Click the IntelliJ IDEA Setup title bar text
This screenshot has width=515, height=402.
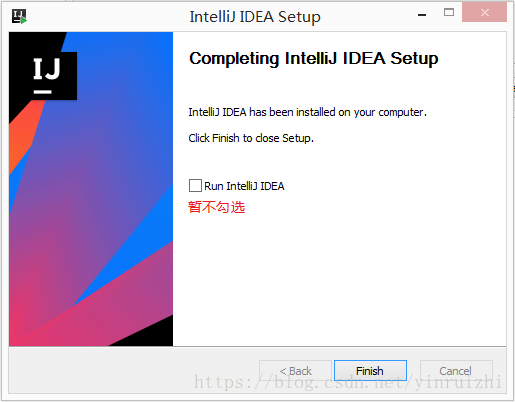click(x=255, y=17)
